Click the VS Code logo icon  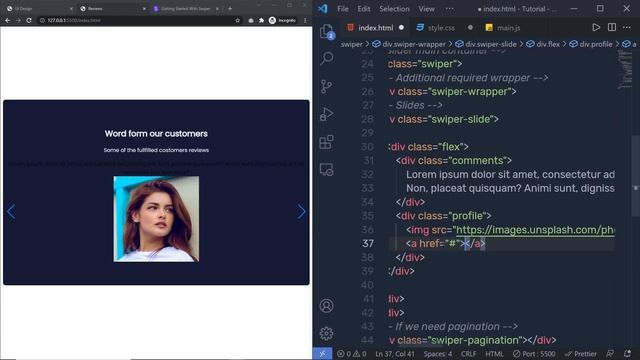(x=323, y=9)
